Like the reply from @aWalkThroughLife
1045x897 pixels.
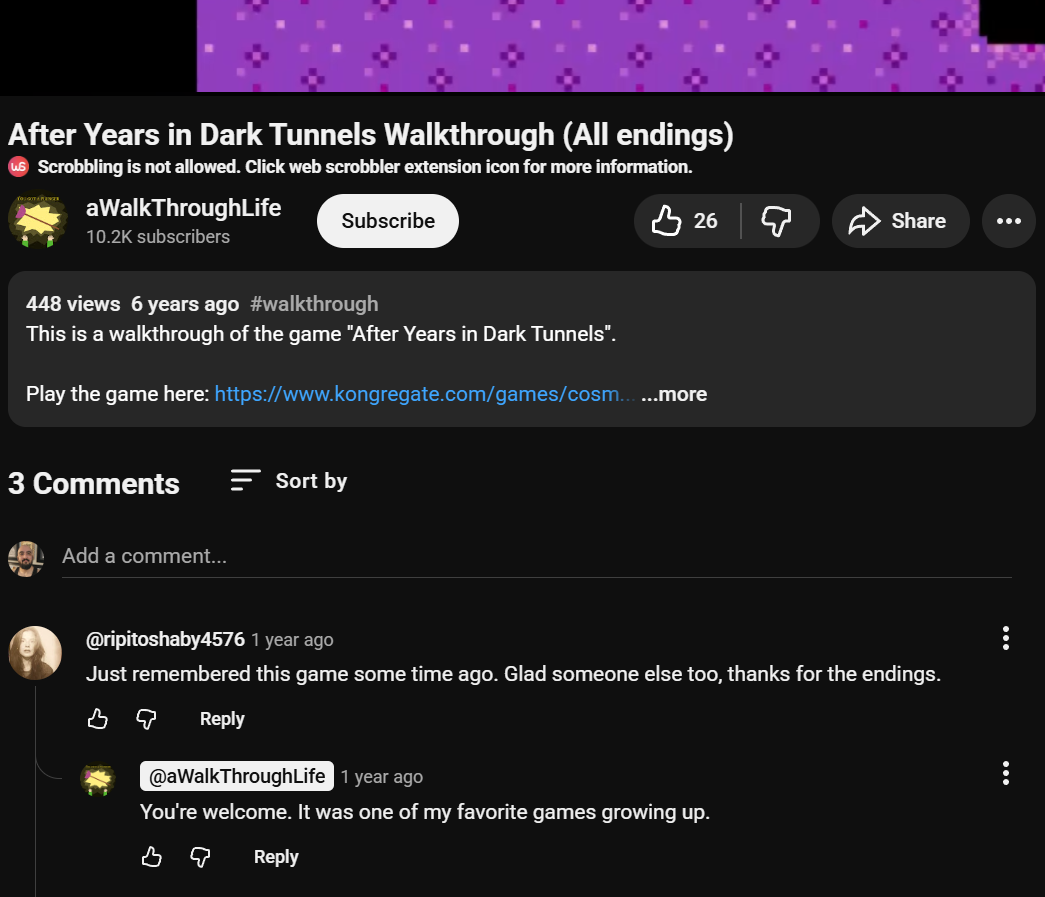click(151, 857)
